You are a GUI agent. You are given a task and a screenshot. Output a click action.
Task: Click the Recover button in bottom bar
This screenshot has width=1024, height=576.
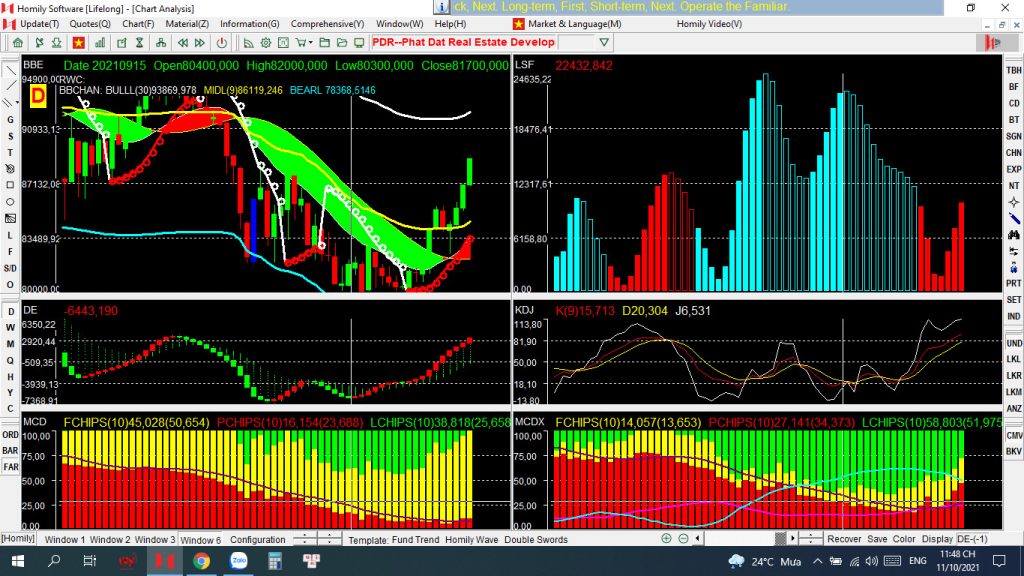tap(844, 539)
